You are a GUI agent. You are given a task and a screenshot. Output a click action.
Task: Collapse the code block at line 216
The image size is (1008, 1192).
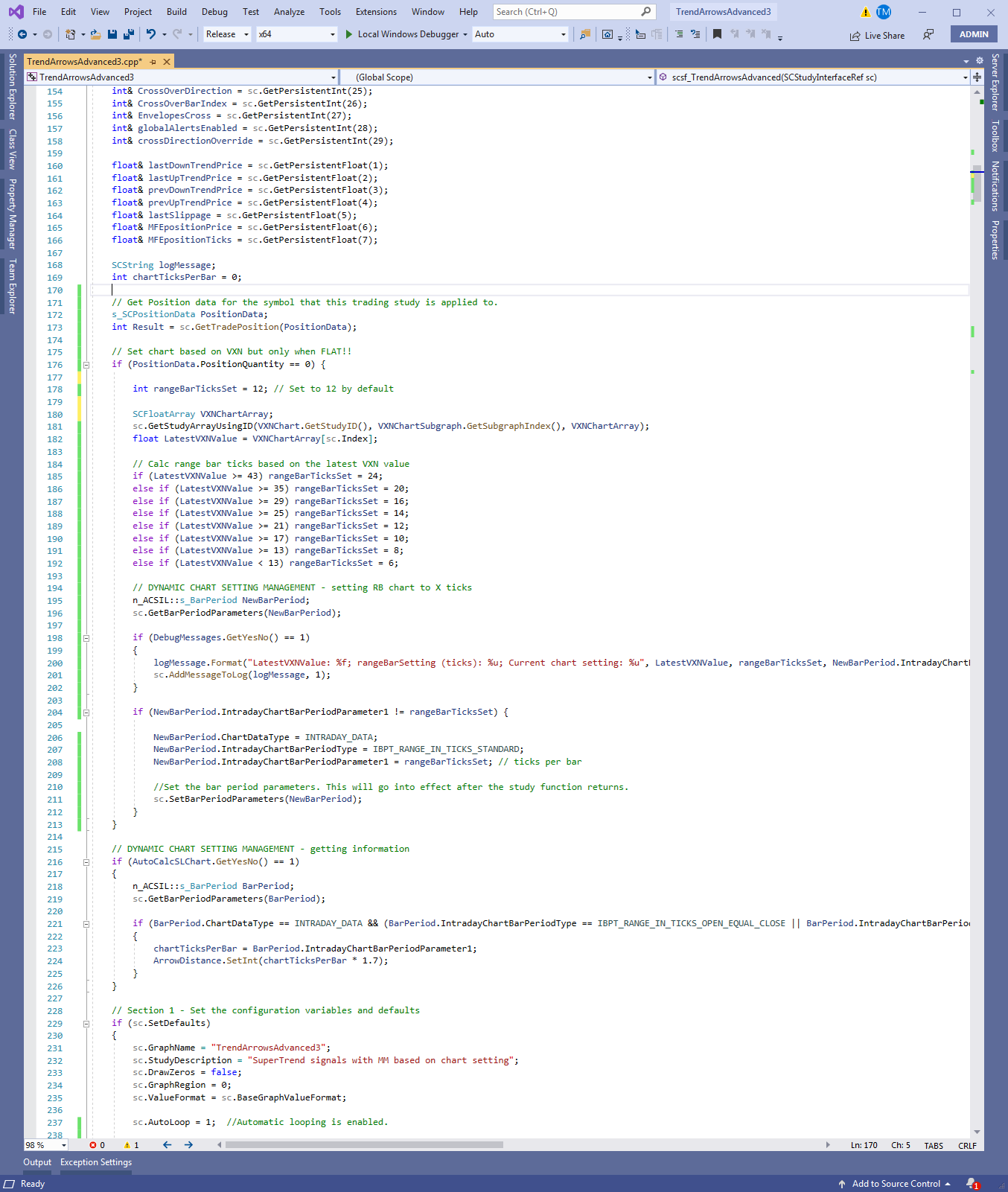click(x=86, y=862)
